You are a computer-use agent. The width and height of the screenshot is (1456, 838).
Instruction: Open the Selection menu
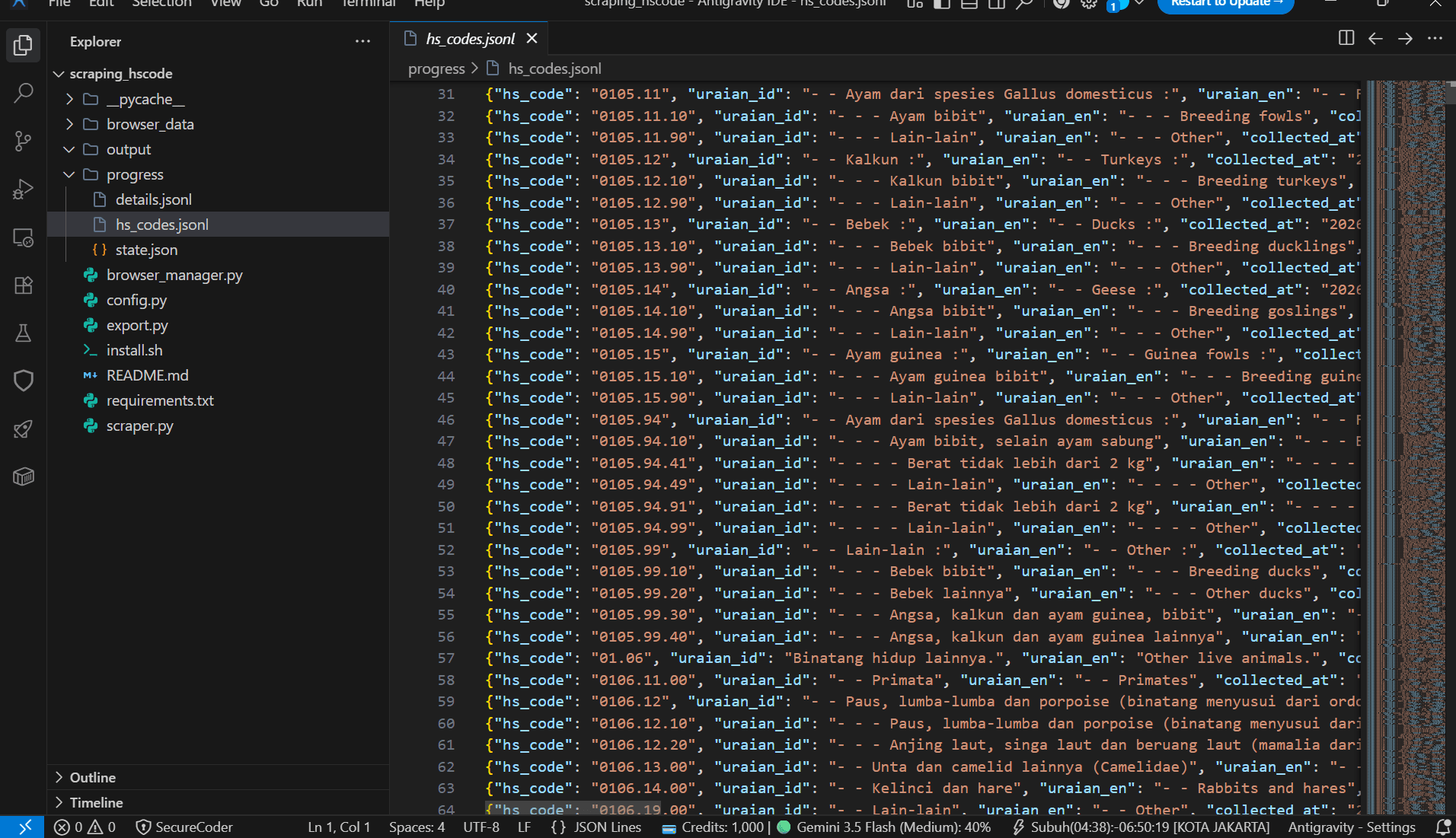[x=162, y=4]
